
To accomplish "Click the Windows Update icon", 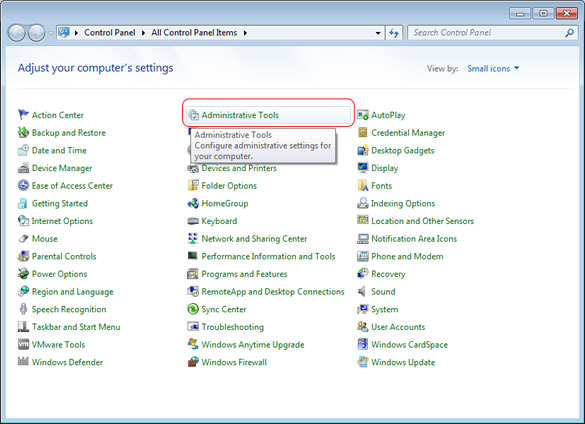I will point(363,362).
